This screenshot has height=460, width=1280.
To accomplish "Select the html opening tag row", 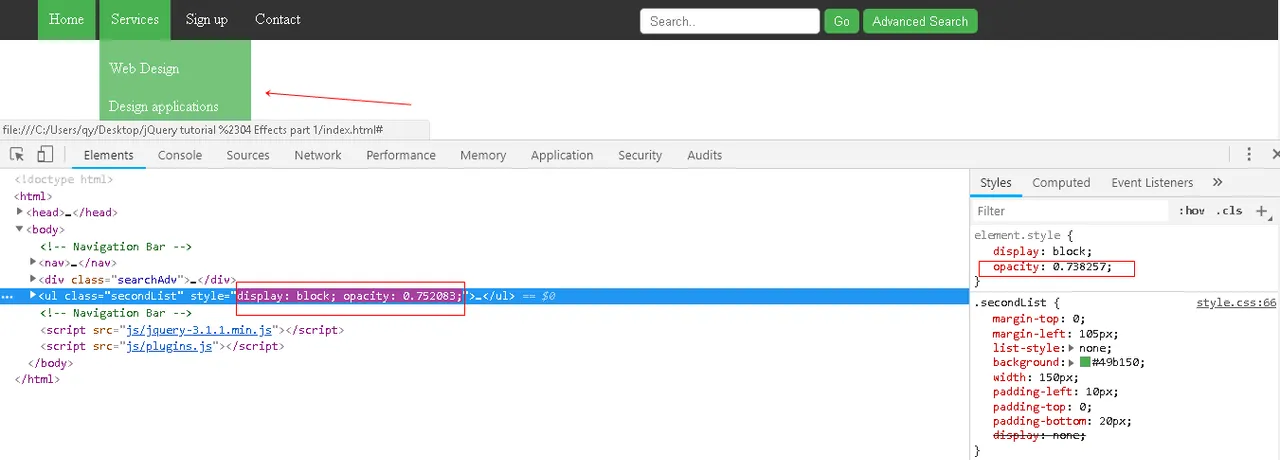I will point(33,196).
